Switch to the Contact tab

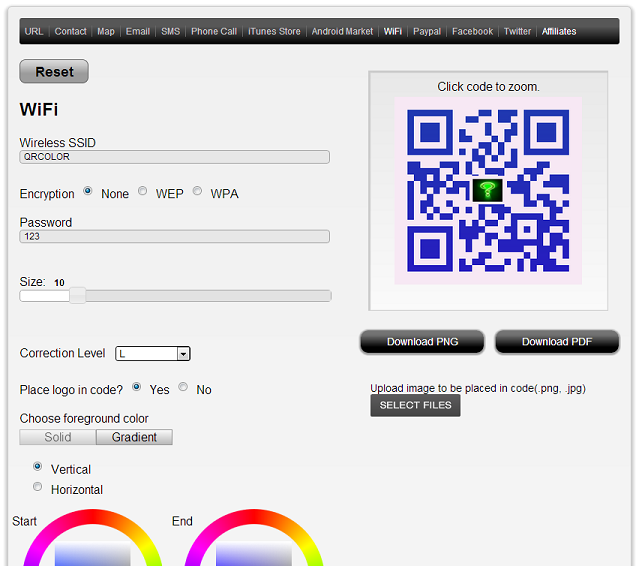tap(71, 31)
